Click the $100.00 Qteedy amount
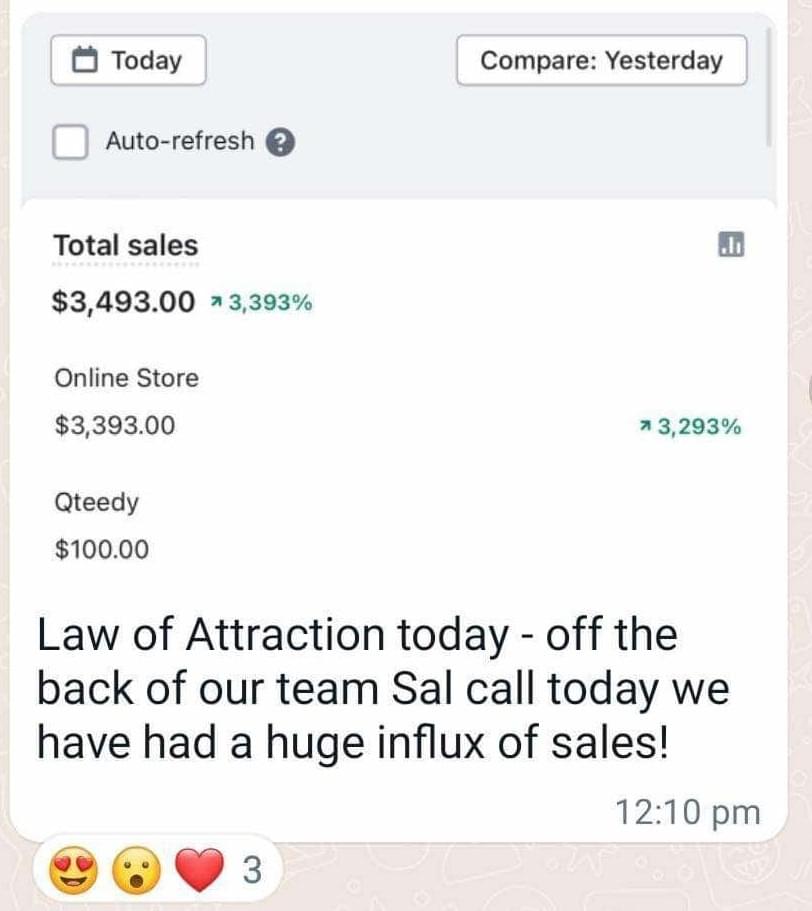Image resolution: width=812 pixels, height=911 pixels. (x=102, y=549)
